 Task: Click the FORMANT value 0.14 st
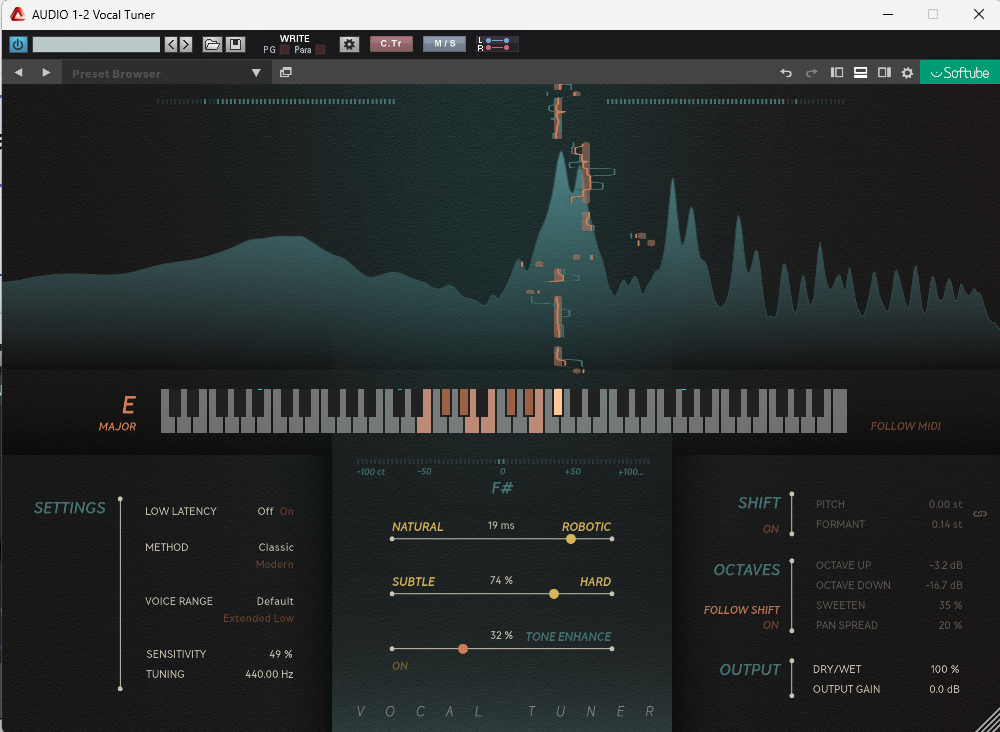click(945, 524)
